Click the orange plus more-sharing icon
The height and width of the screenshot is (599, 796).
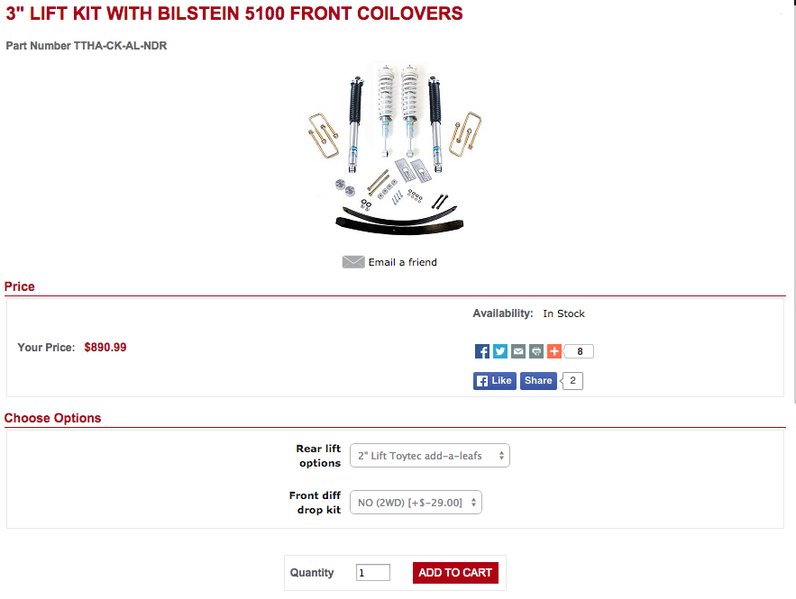pos(554,351)
